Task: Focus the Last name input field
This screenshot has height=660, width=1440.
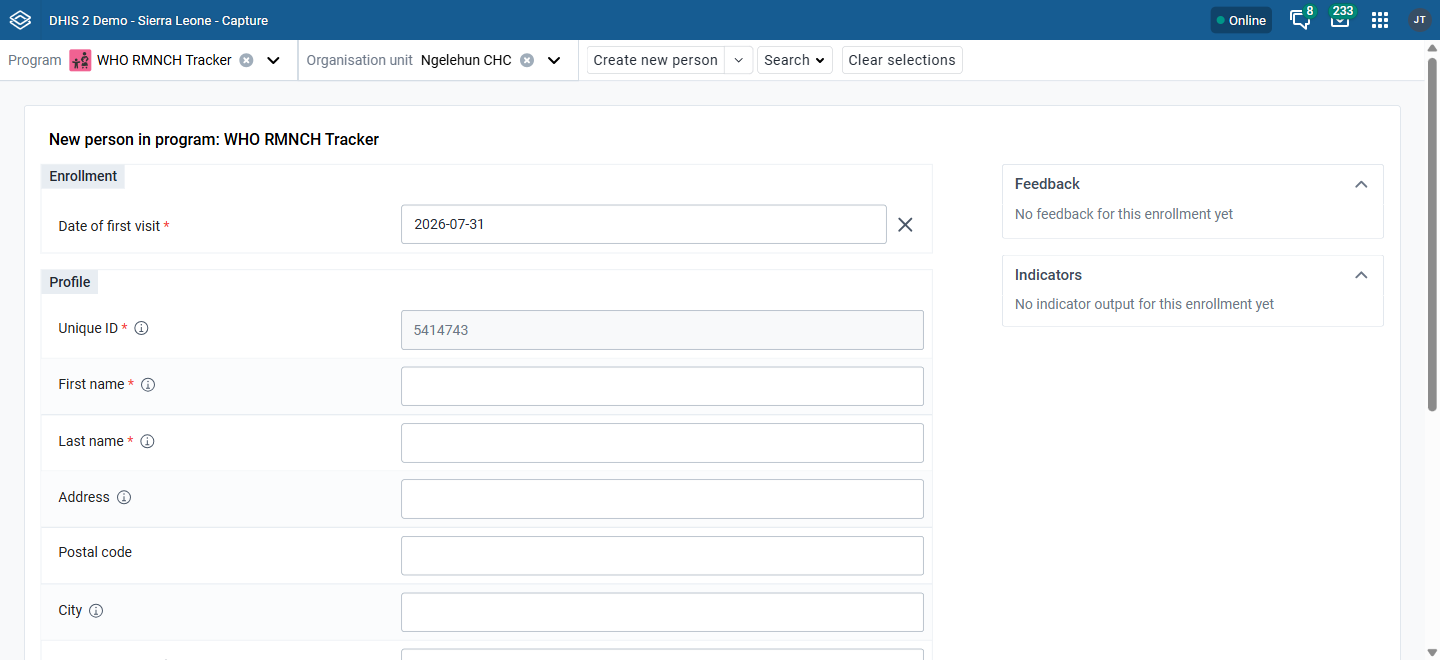Action: pyautogui.click(x=662, y=443)
